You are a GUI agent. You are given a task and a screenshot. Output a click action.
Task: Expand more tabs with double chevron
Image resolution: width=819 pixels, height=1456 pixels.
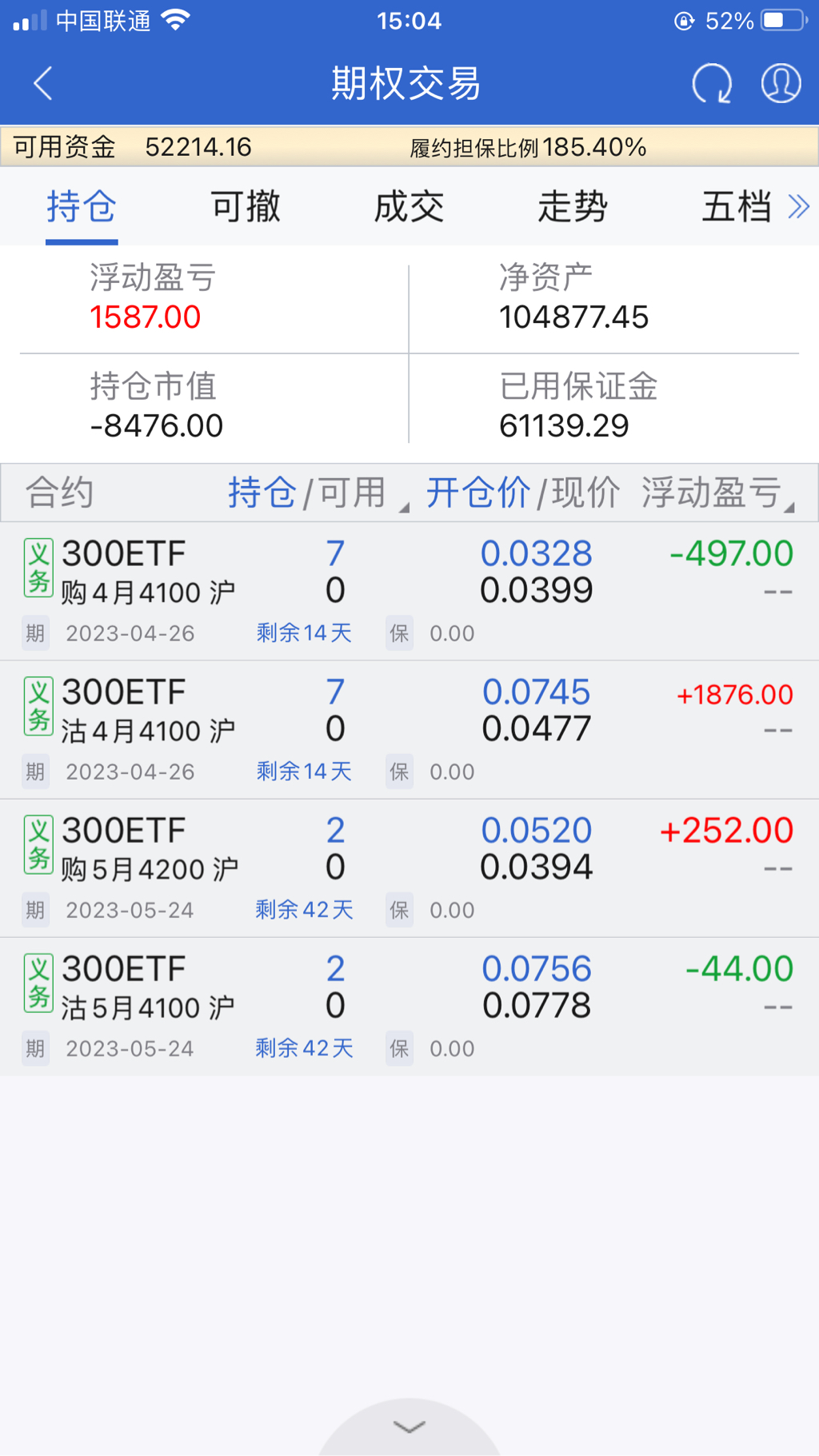pos(798,206)
